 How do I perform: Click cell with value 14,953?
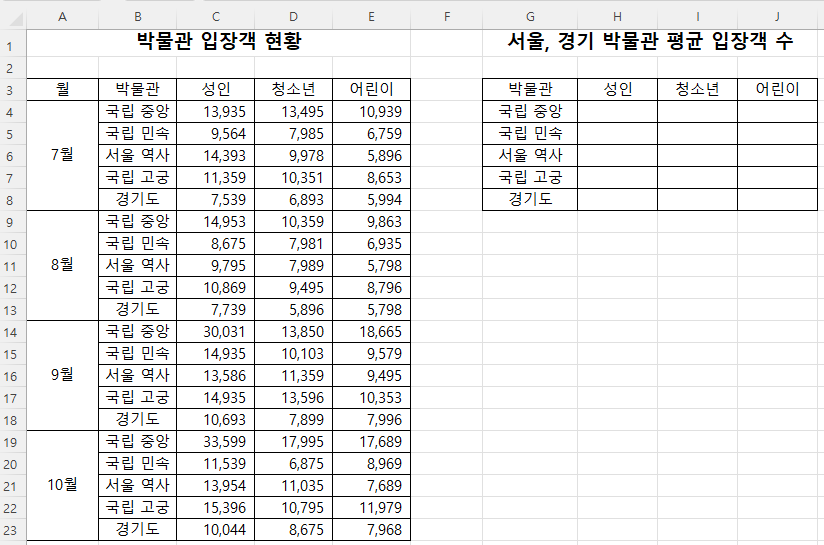tap(215, 222)
